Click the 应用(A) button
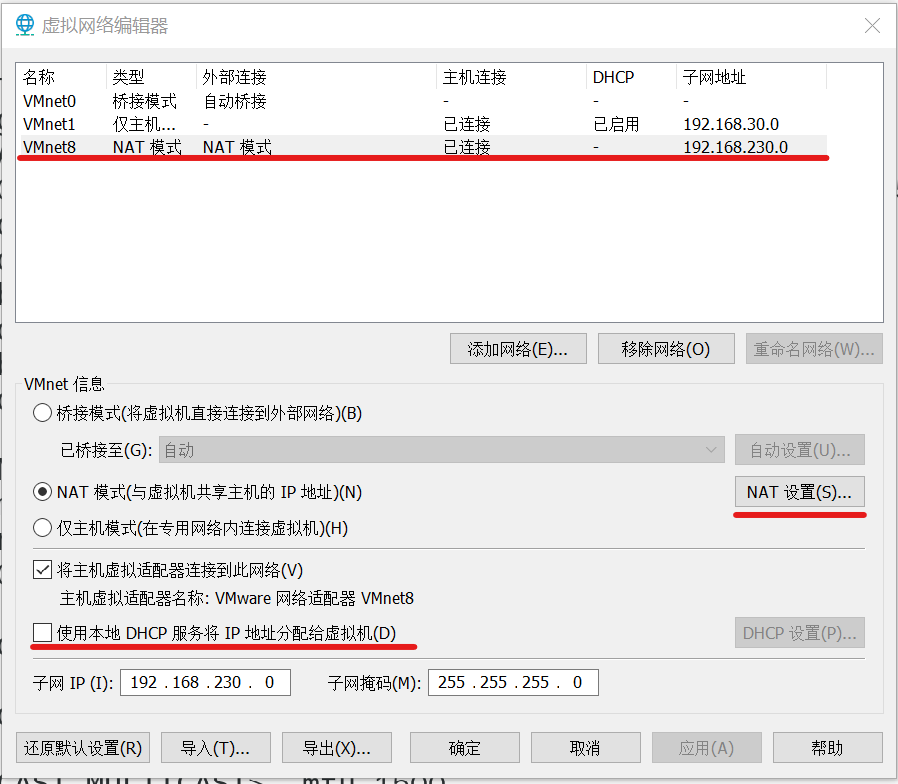This screenshot has width=898, height=784. (x=707, y=748)
